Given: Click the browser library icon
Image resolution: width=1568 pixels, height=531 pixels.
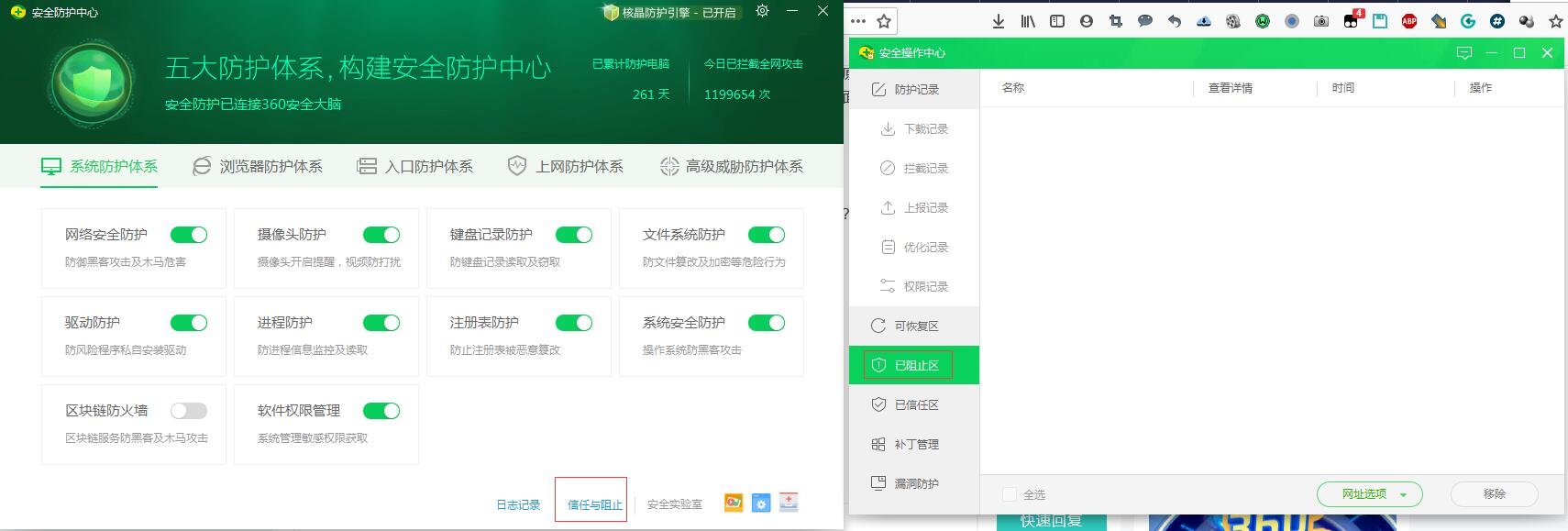Looking at the screenshot, I should [1028, 21].
